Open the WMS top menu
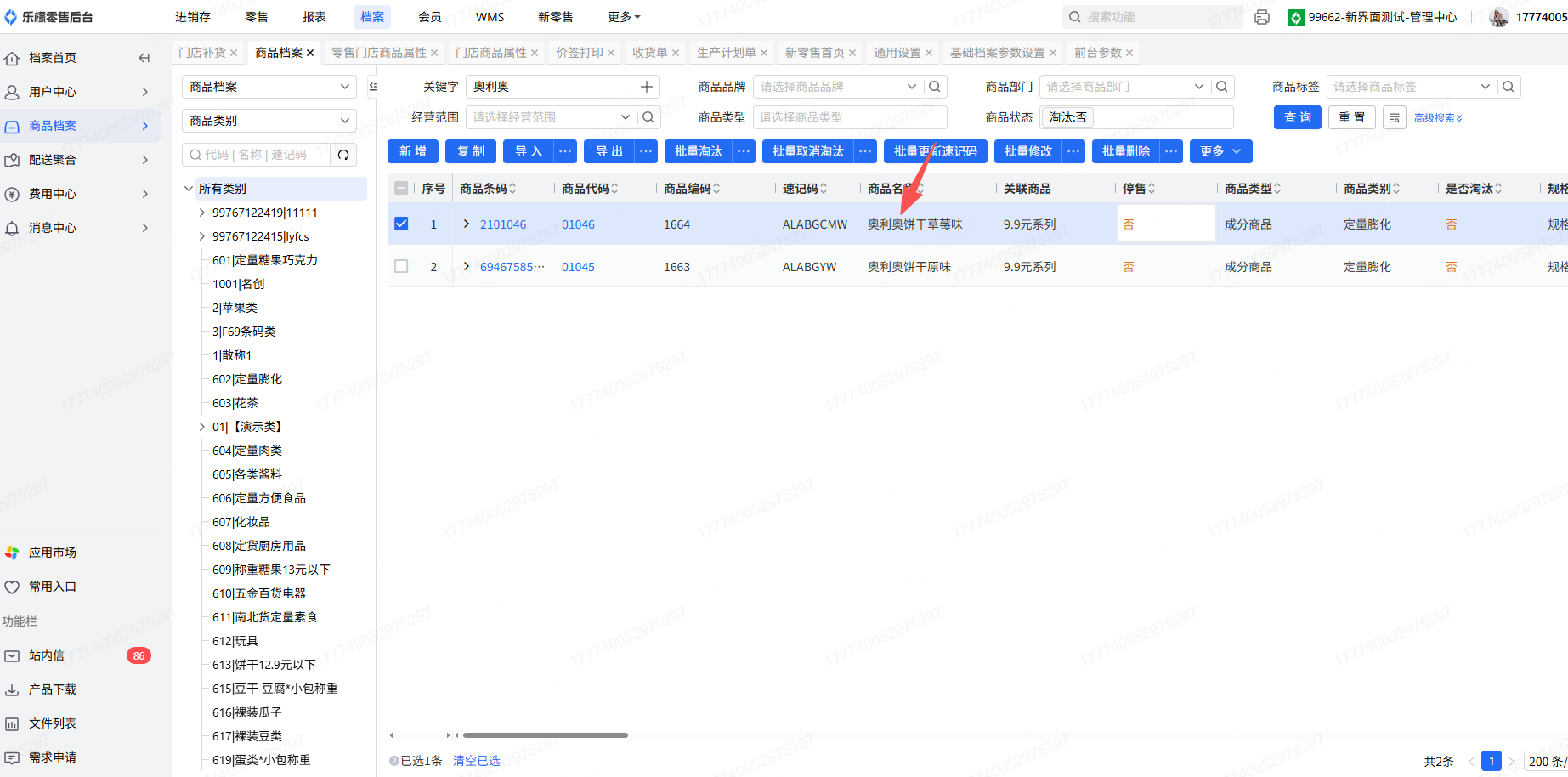The width and height of the screenshot is (1568, 777). (x=490, y=17)
